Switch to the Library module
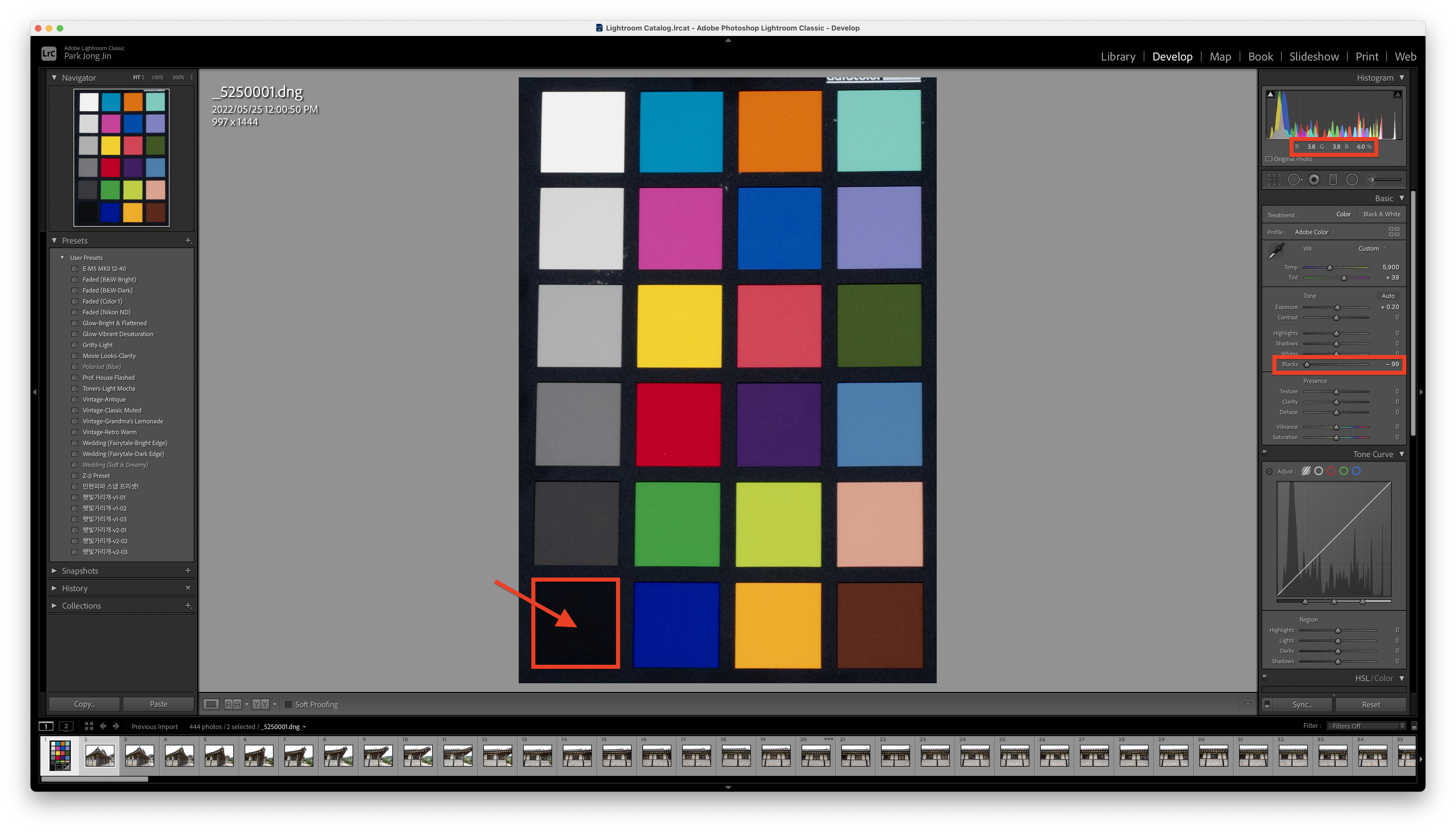The height and width of the screenshot is (832, 1456). point(1118,57)
